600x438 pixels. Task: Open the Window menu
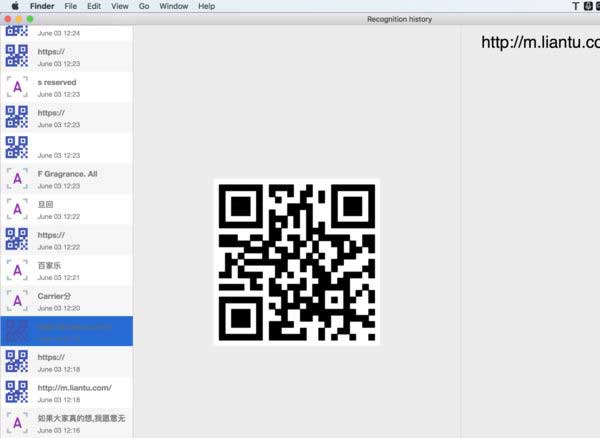coord(174,6)
